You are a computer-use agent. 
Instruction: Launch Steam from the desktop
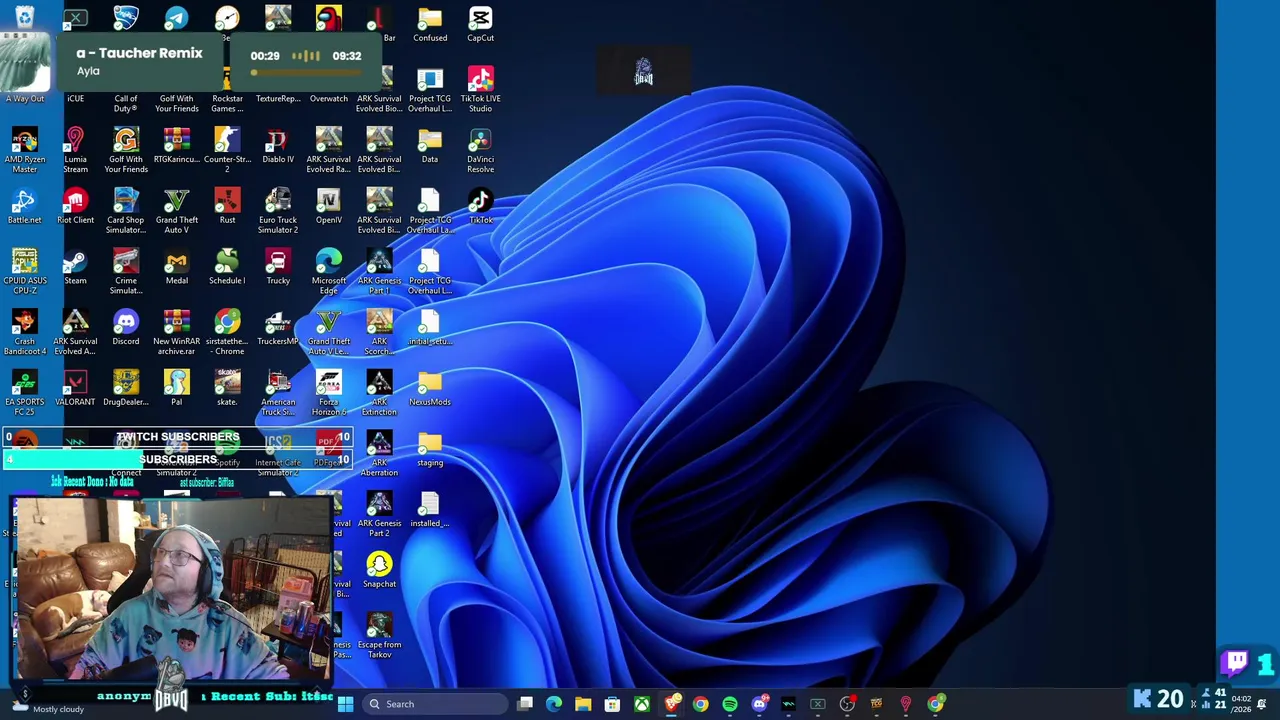tap(75, 267)
